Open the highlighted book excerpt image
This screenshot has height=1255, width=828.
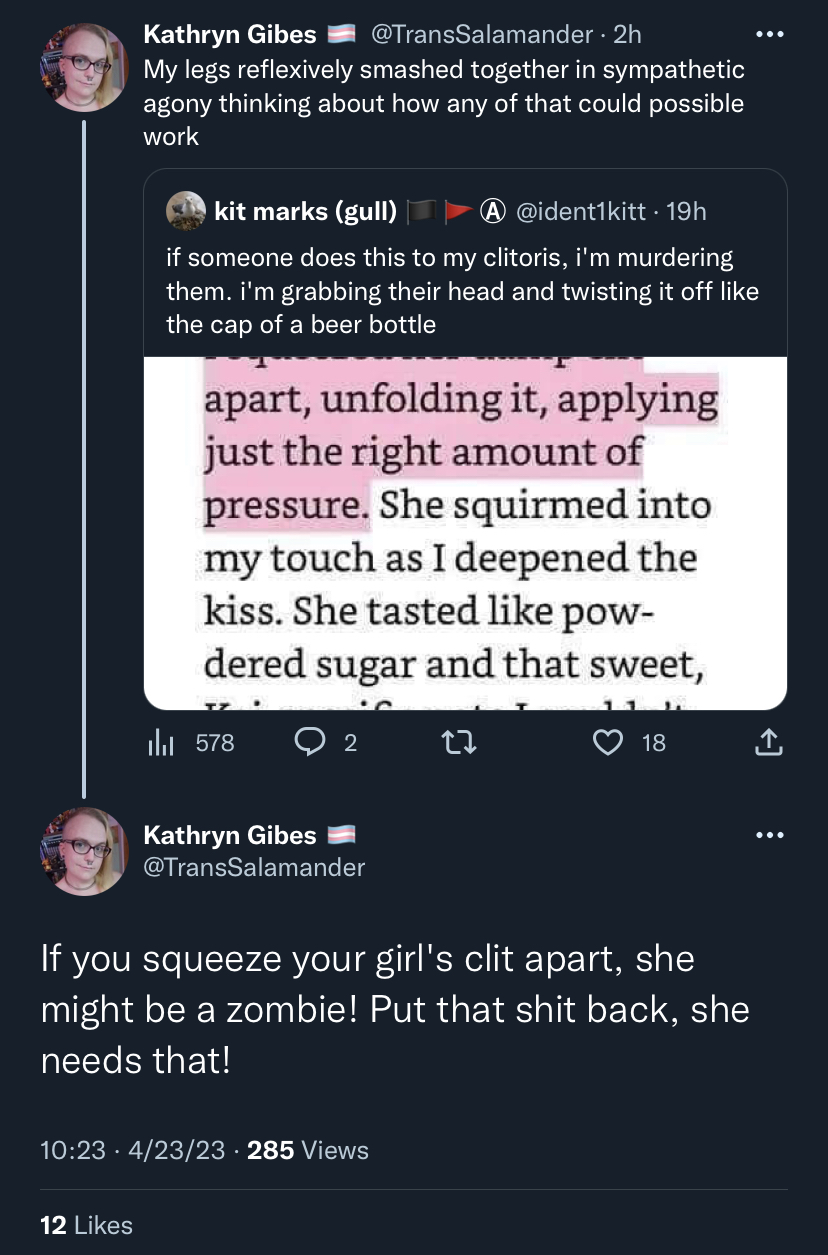click(465, 533)
